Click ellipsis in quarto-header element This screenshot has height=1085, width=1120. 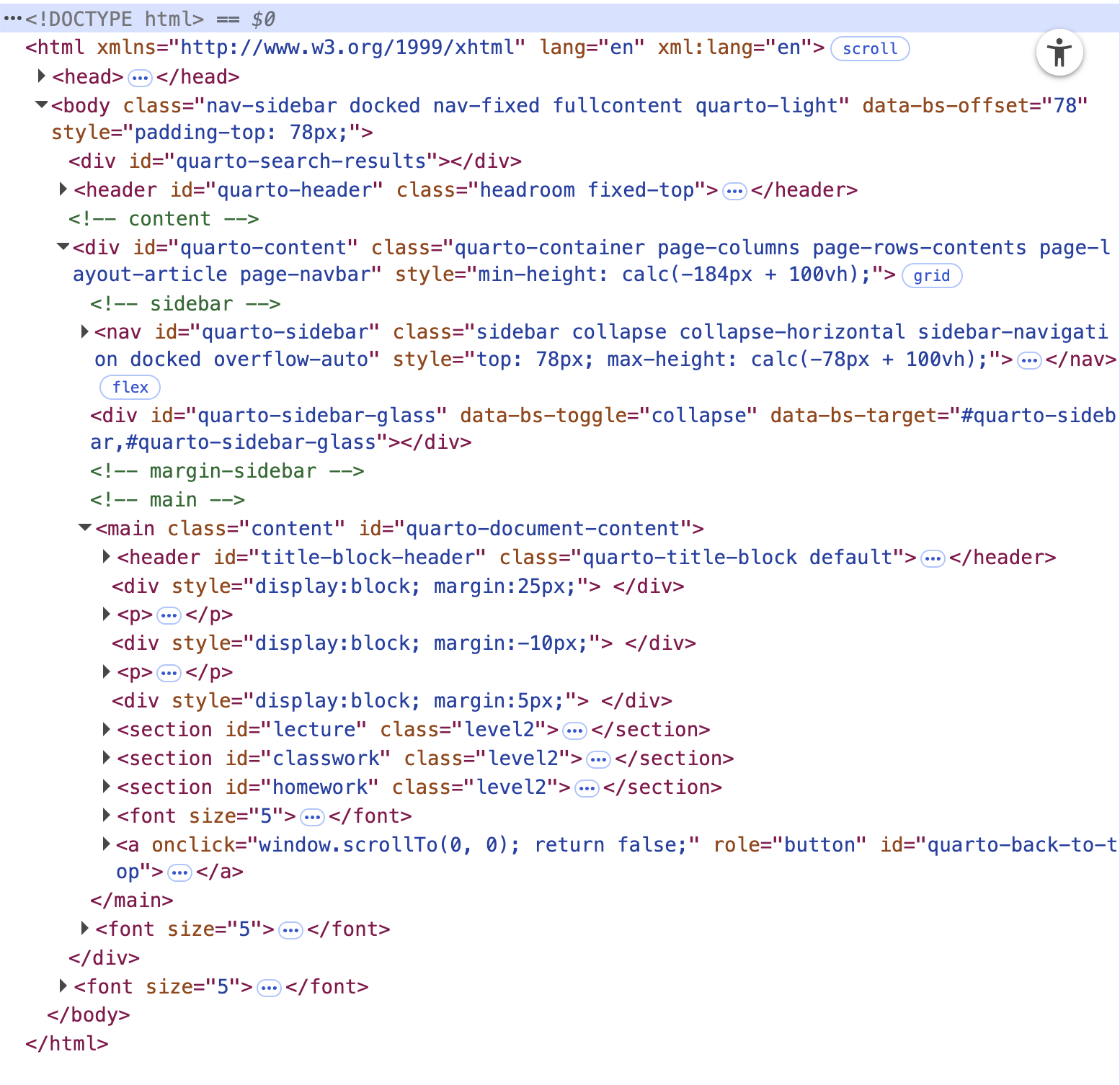(x=734, y=191)
